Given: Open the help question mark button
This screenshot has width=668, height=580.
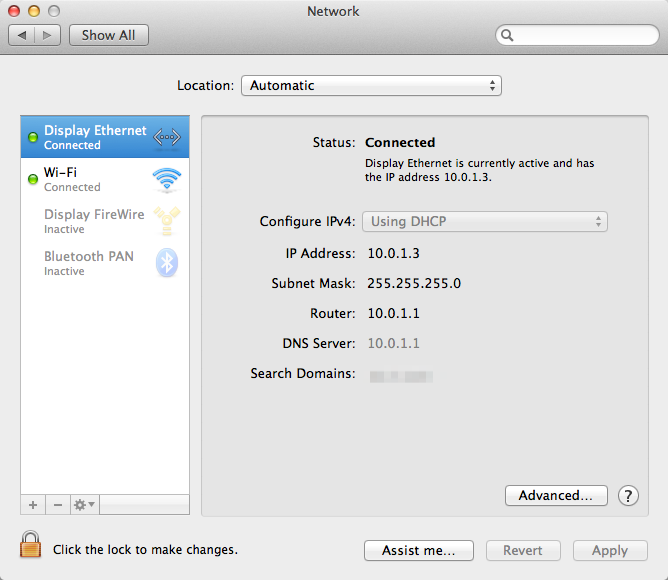Looking at the screenshot, I should click(628, 496).
